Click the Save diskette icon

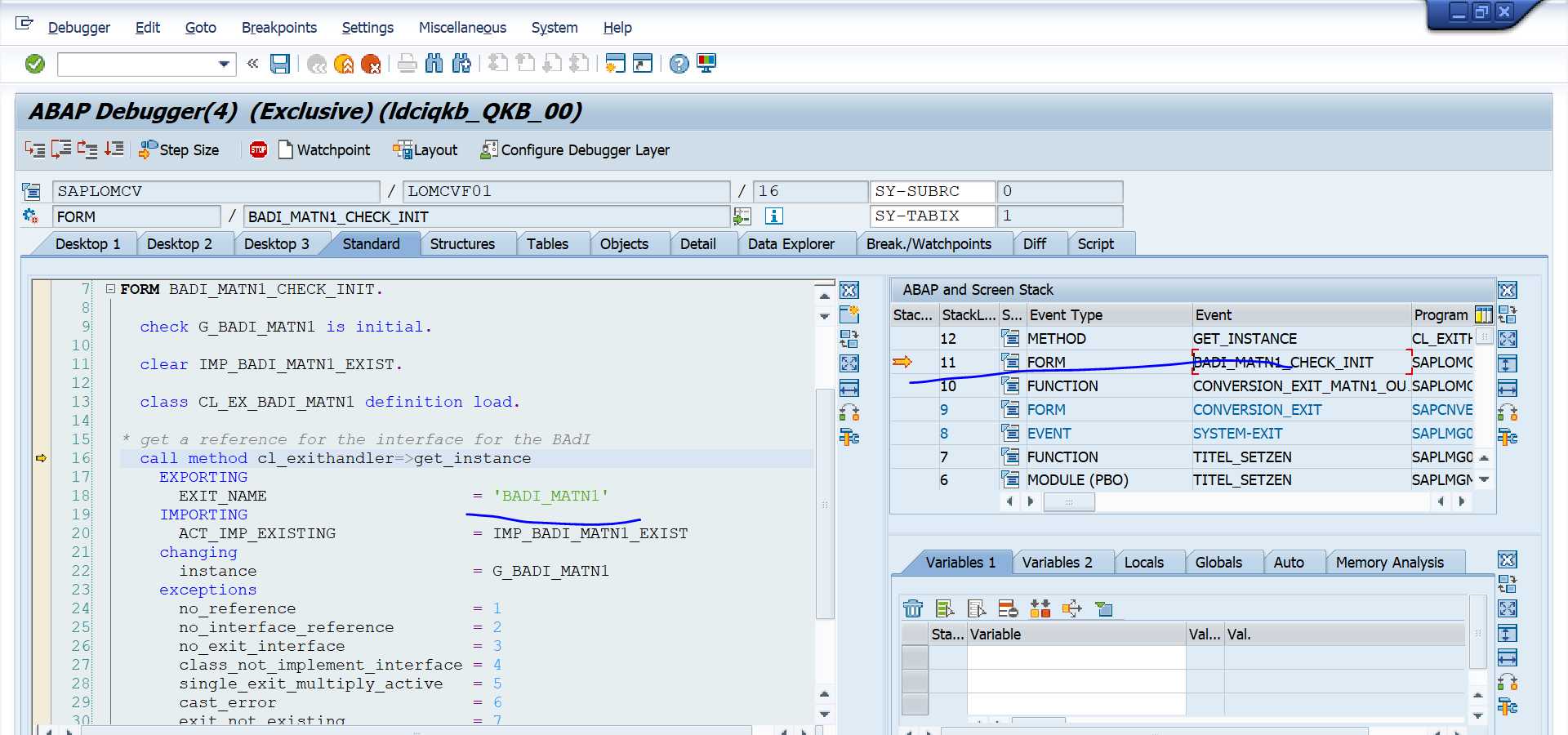[280, 64]
